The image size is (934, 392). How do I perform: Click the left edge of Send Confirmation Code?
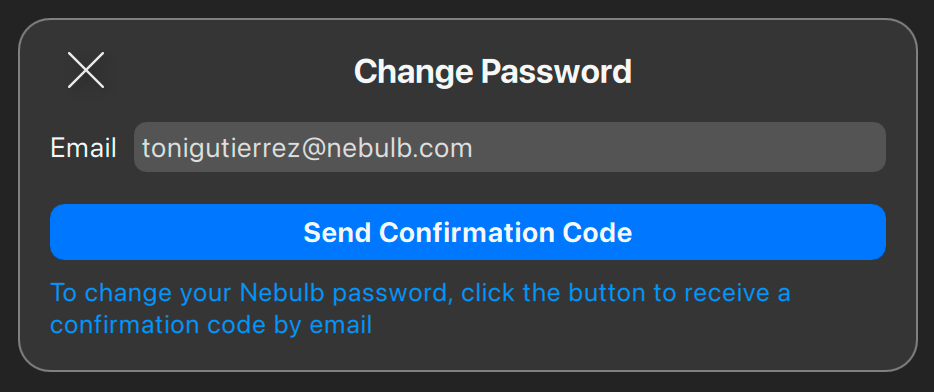coord(66,232)
